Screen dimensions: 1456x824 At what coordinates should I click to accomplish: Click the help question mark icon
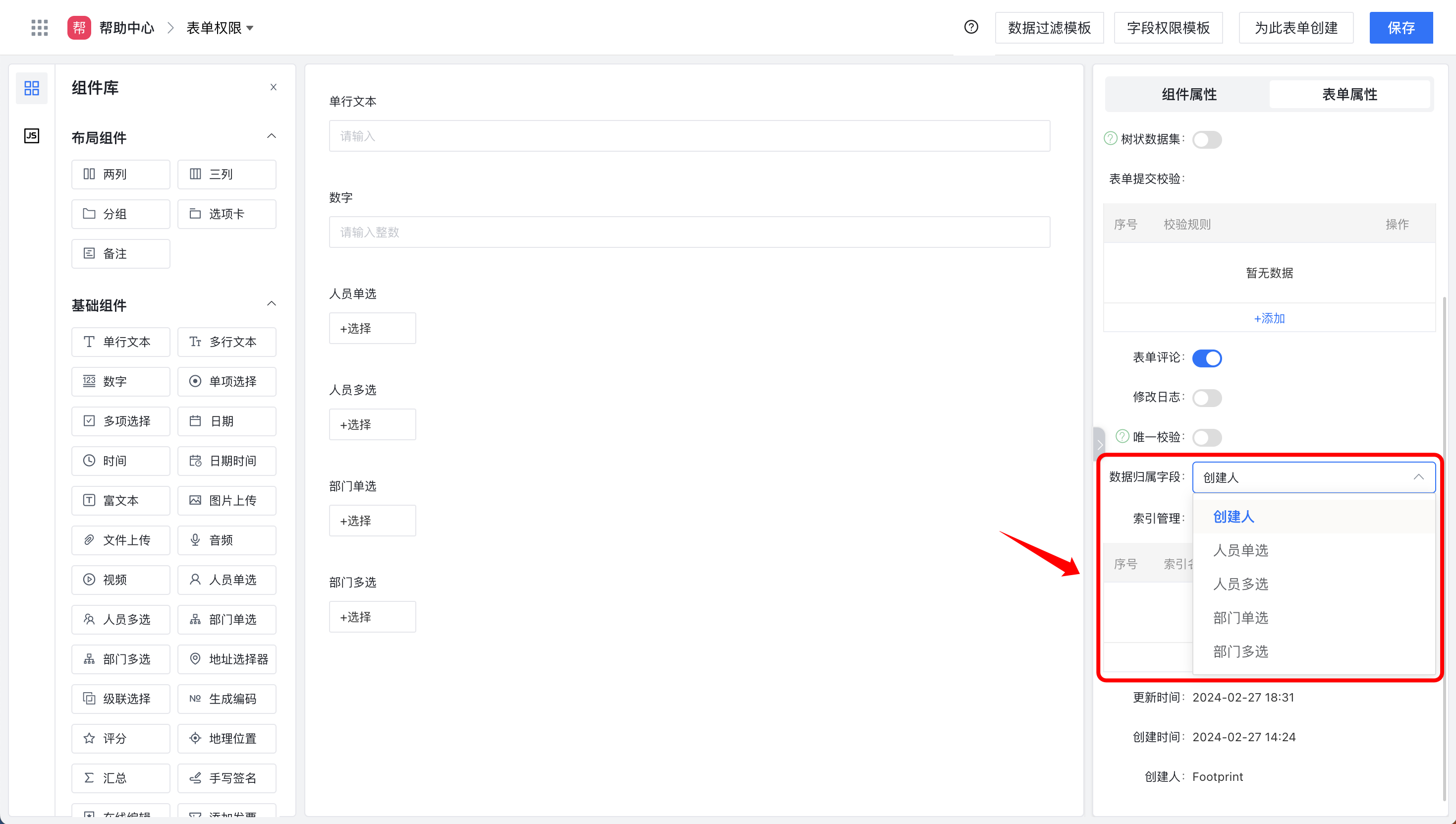pos(971,27)
